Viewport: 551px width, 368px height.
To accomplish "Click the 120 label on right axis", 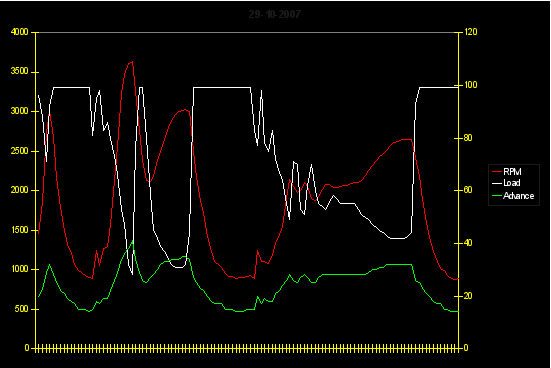I will (x=471, y=32).
